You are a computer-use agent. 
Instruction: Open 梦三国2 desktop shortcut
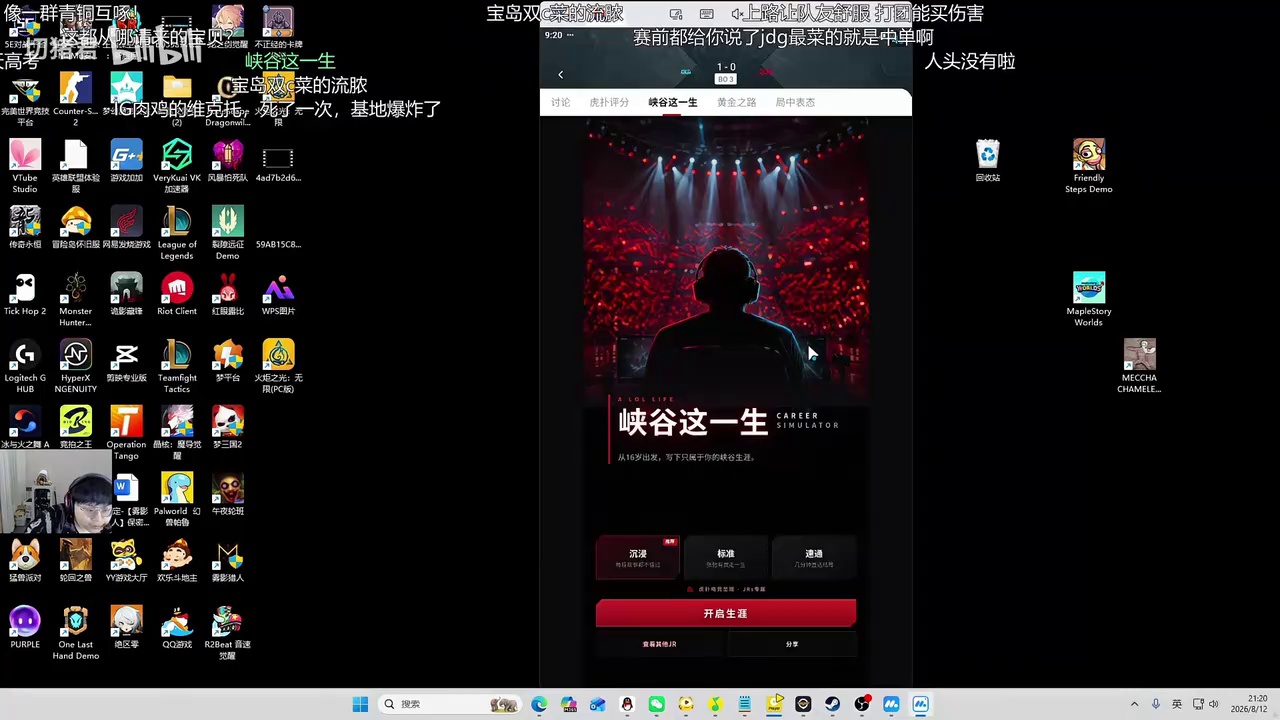click(227, 427)
